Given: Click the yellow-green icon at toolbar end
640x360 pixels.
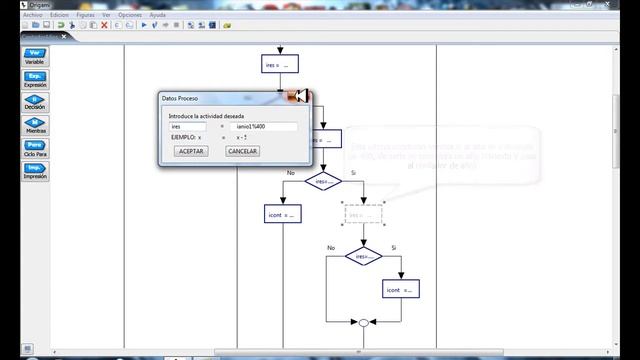Looking at the screenshot, I should [x=227, y=26].
